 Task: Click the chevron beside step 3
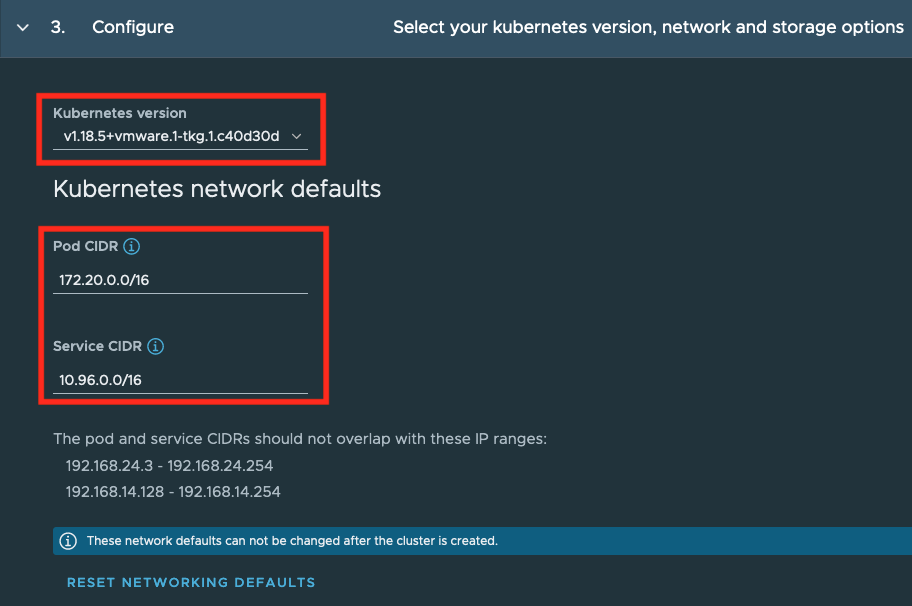22,28
